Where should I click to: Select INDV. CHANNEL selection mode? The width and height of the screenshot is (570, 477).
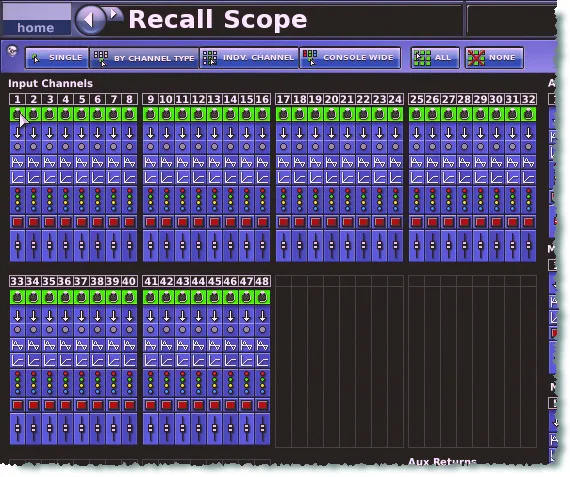coord(249,57)
